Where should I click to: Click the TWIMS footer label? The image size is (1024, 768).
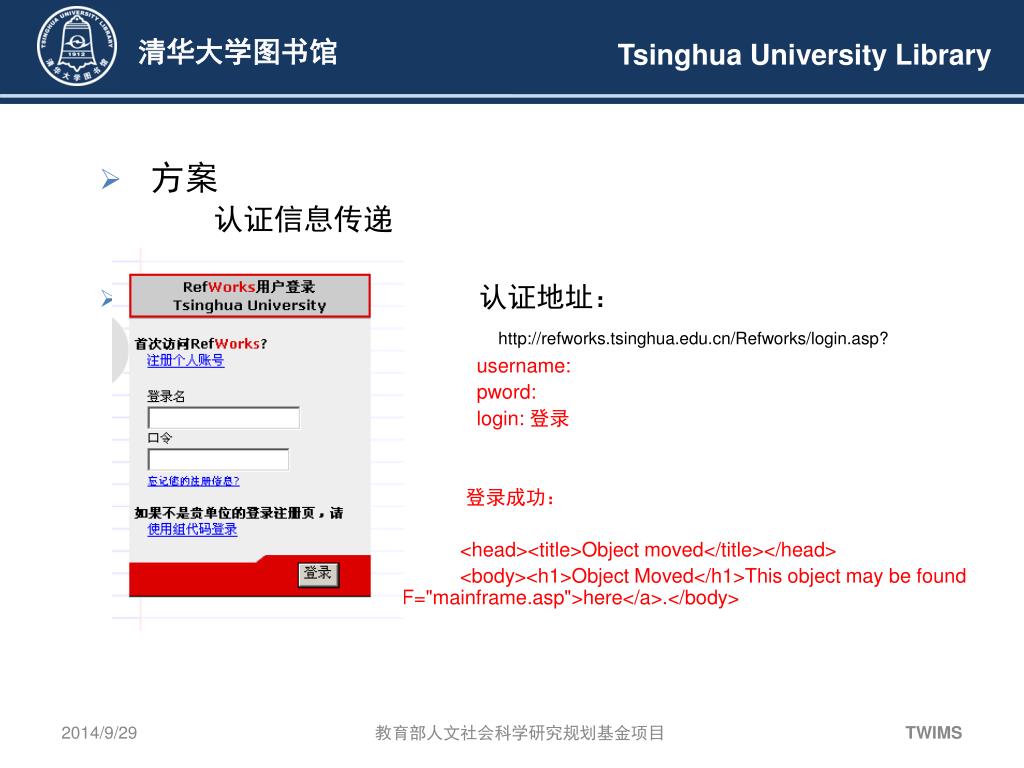(933, 733)
